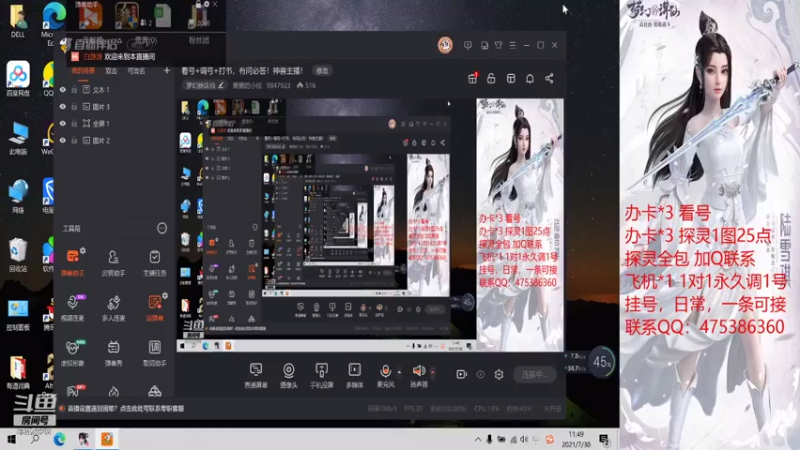This screenshot has width=800, height=450.
Task: Open the 视频连麦 tool
Action: (72, 307)
